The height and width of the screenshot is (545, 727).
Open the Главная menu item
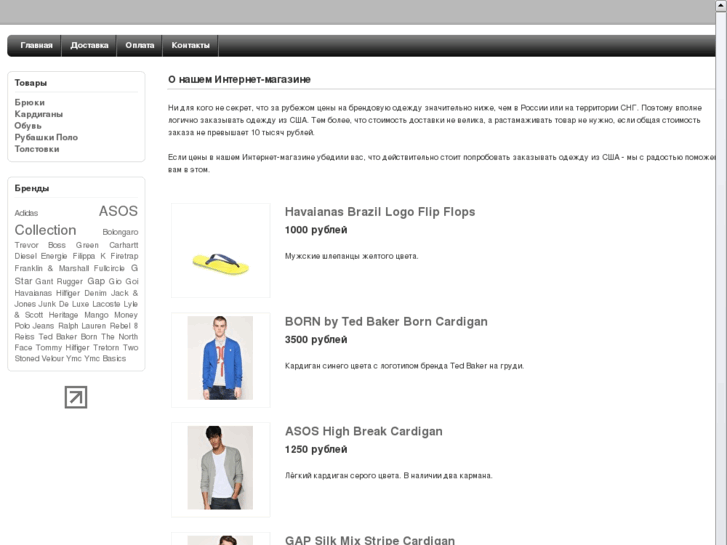click(x=36, y=45)
